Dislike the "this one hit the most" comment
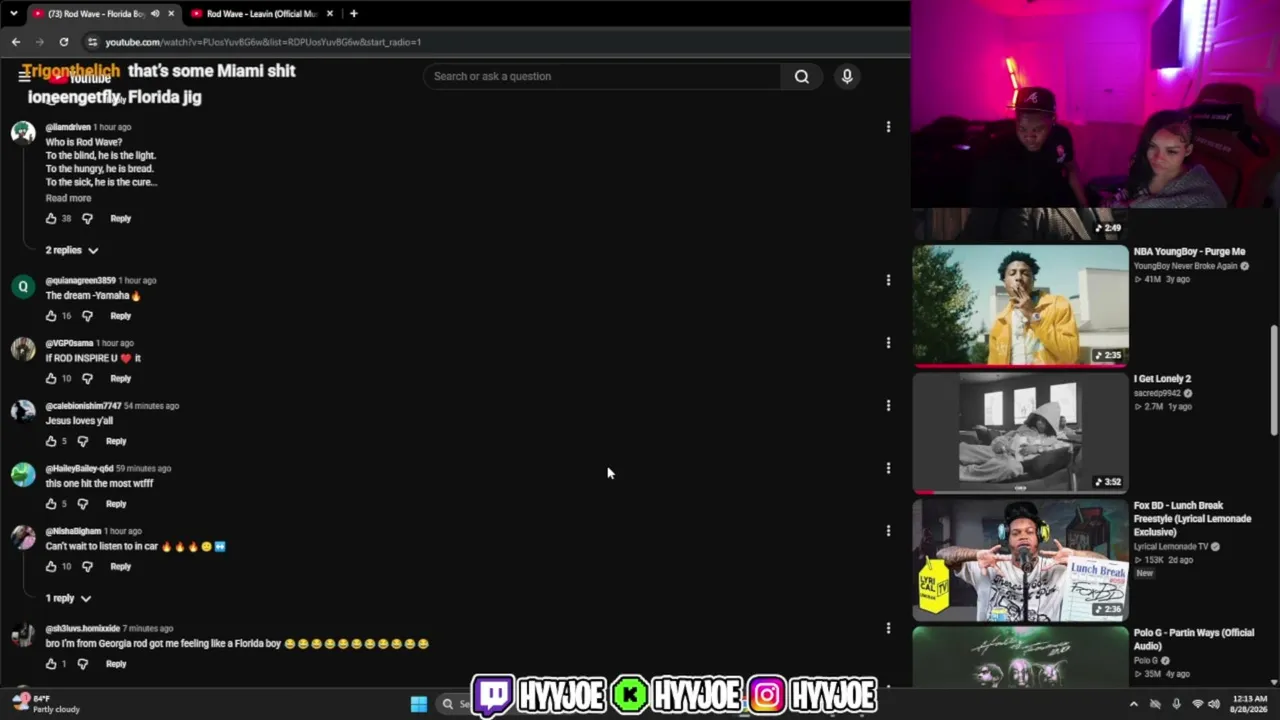 point(82,504)
